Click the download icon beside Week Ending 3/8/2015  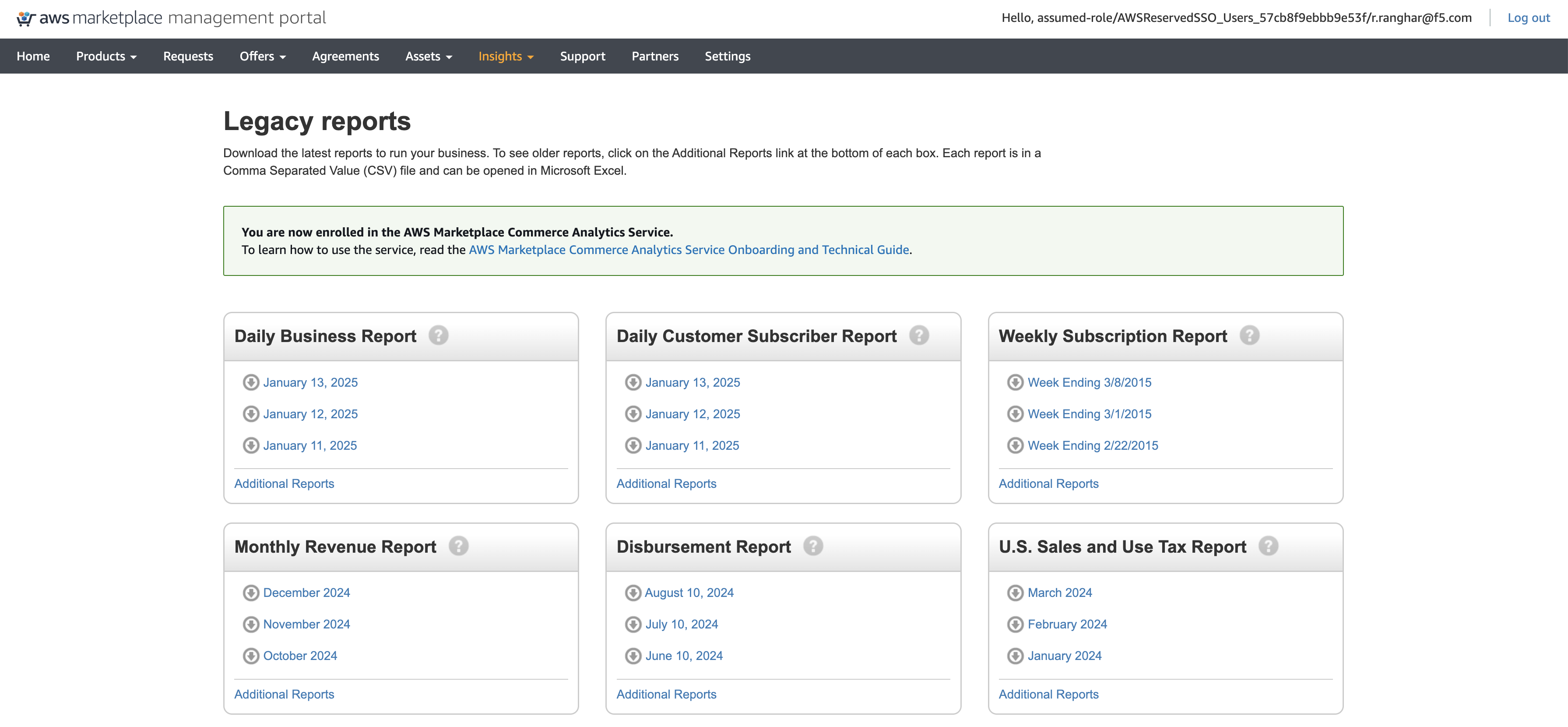click(1015, 382)
